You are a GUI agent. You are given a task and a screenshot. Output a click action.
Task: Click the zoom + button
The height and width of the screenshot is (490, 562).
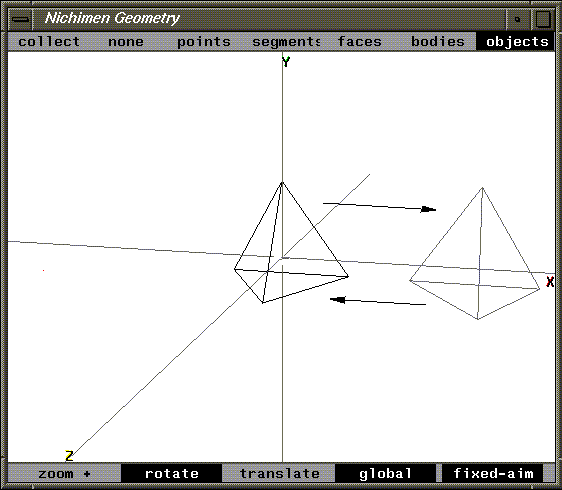point(65,474)
